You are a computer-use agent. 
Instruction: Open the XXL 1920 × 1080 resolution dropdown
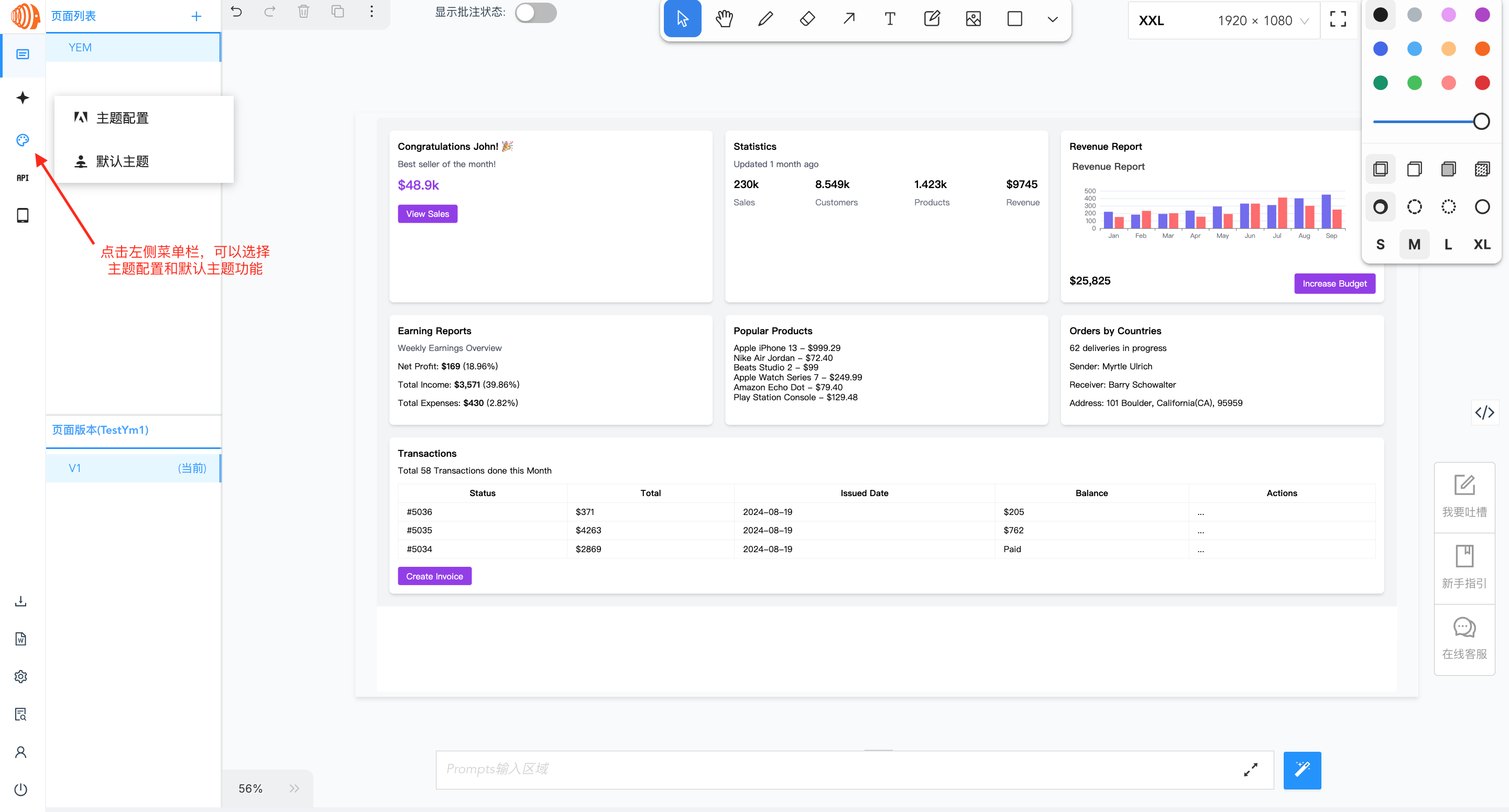click(1223, 20)
